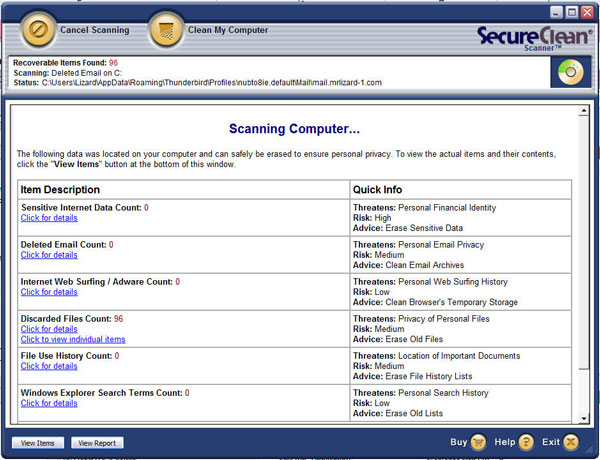Open details for Deleted Email Count
The image size is (600, 460).
click(49, 255)
